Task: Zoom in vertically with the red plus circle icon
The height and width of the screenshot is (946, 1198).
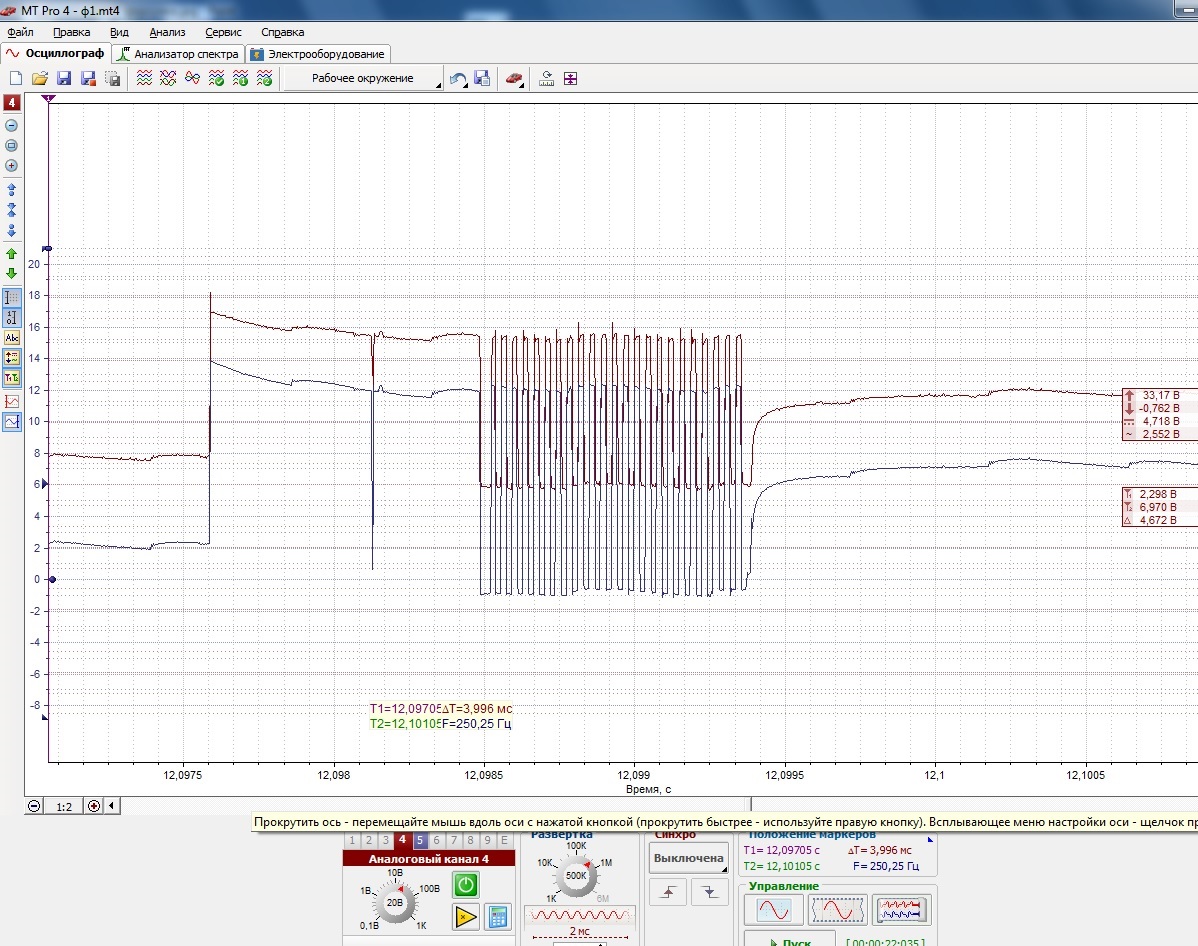Action: click(x=11, y=166)
